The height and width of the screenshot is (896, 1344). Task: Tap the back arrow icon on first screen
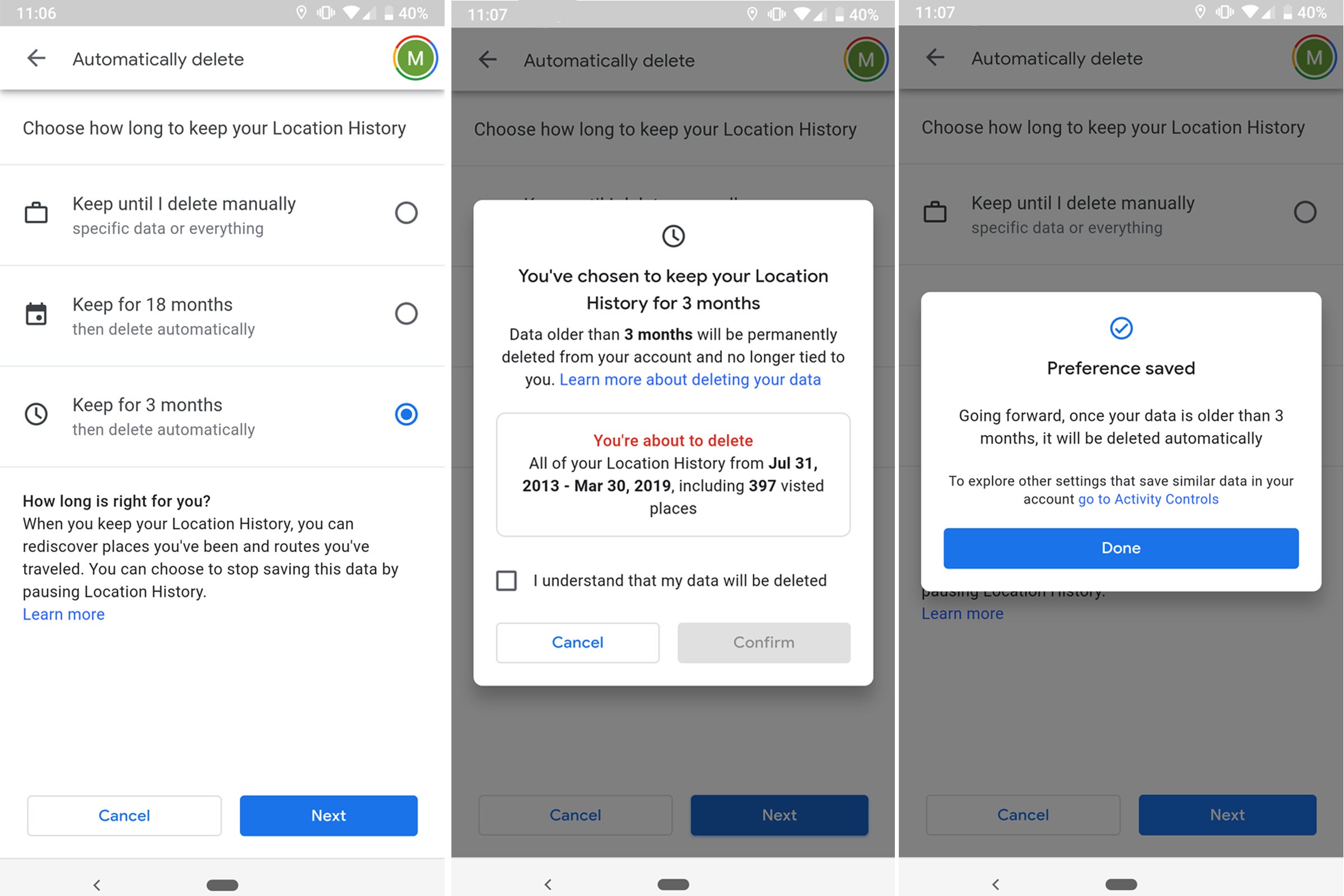coord(36,58)
